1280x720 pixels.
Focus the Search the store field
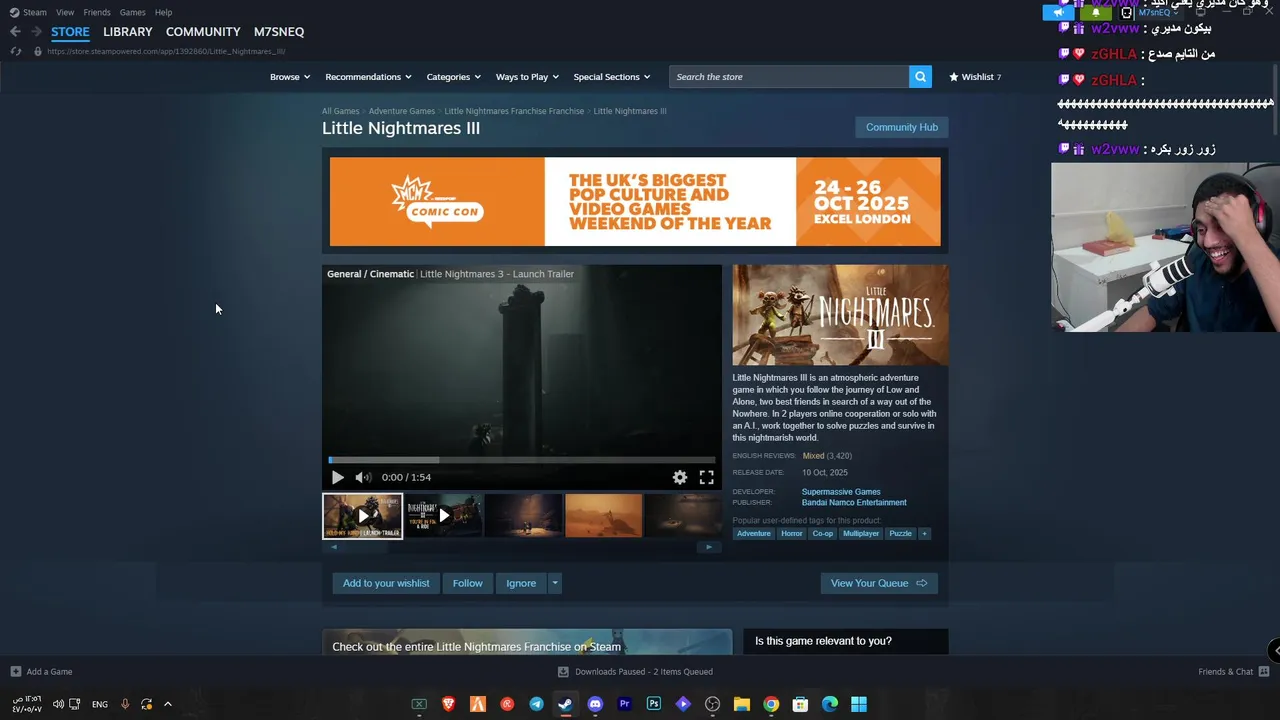click(789, 77)
